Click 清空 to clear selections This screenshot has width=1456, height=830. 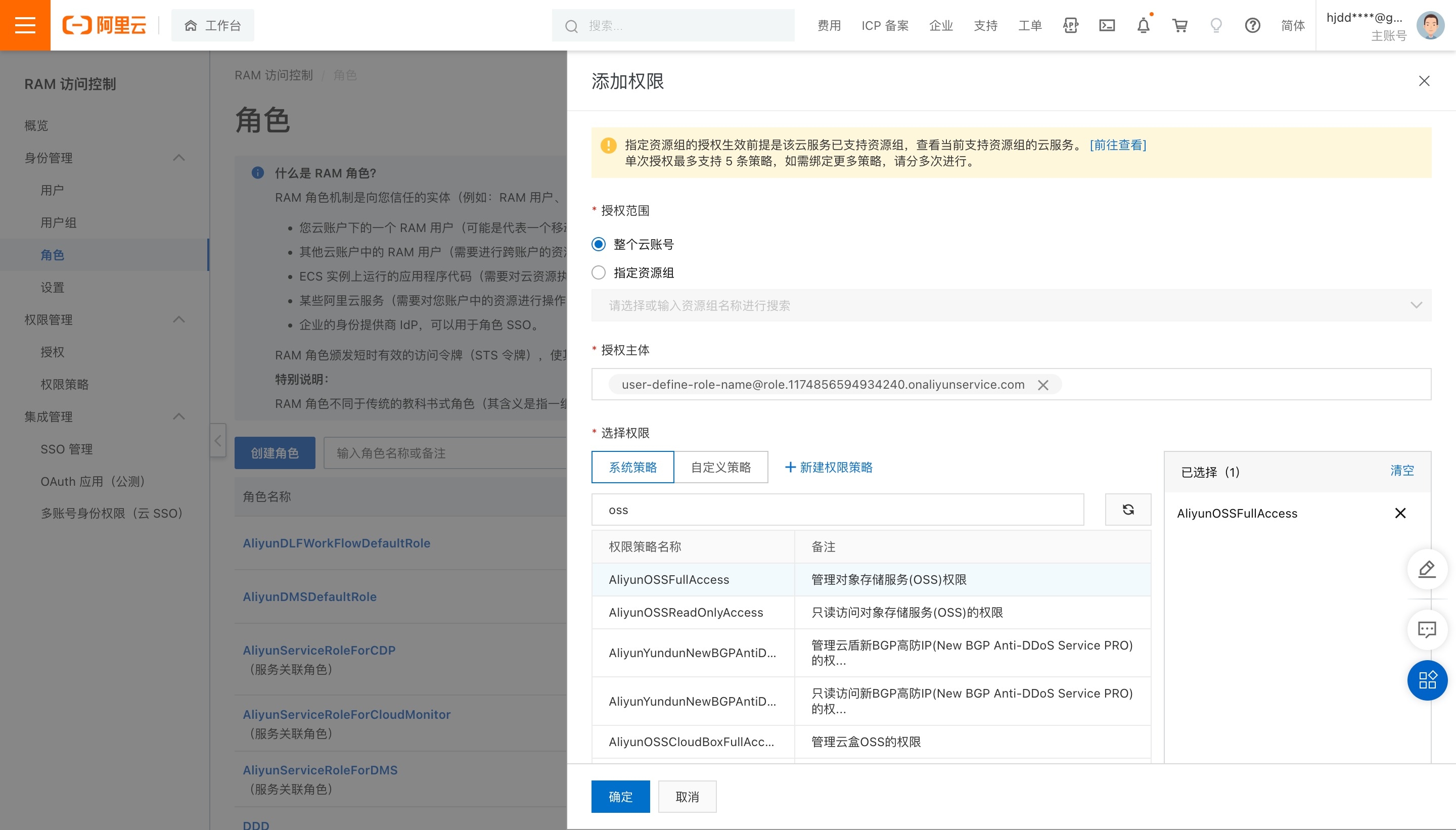click(1402, 471)
